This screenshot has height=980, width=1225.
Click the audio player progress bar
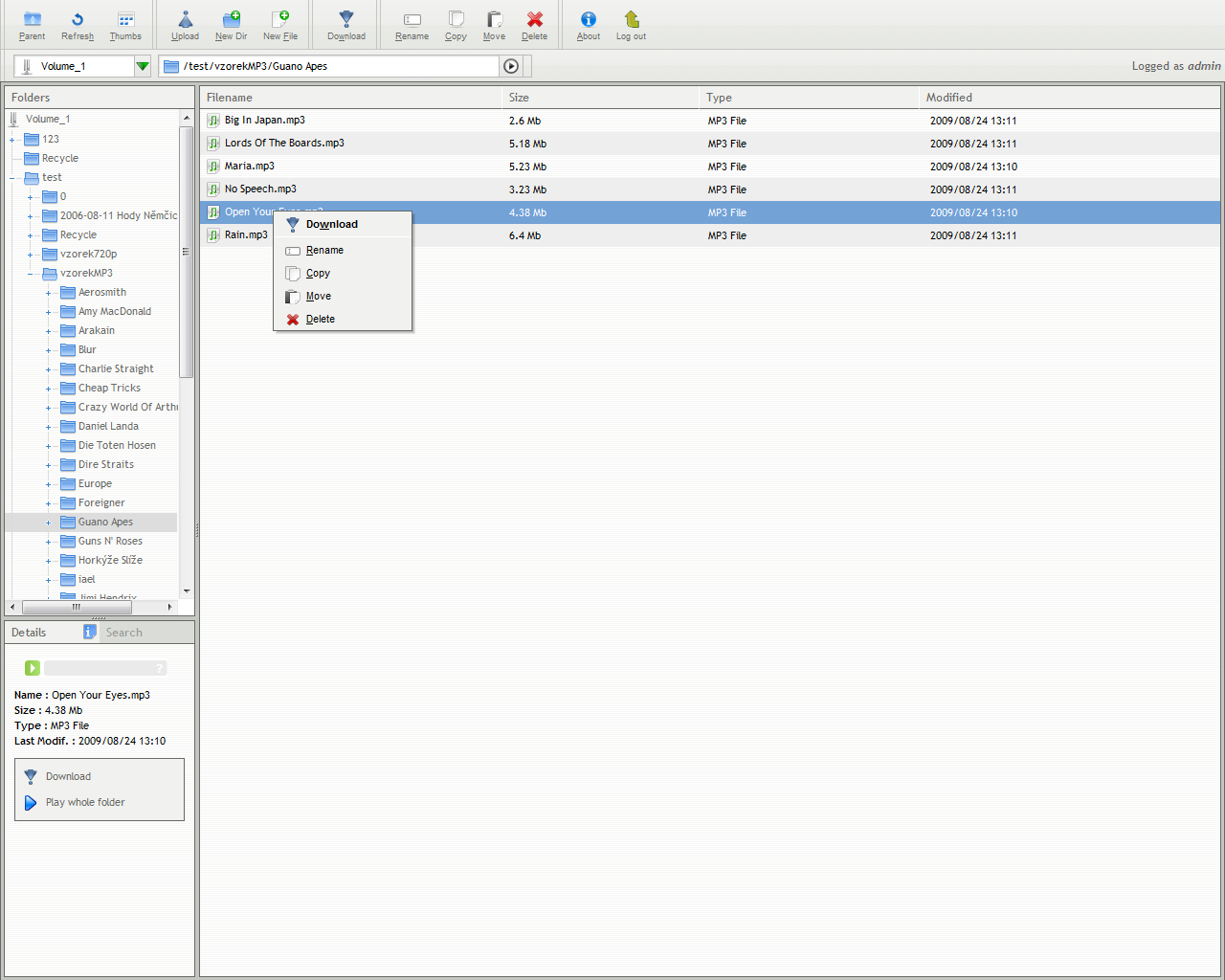click(105, 668)
